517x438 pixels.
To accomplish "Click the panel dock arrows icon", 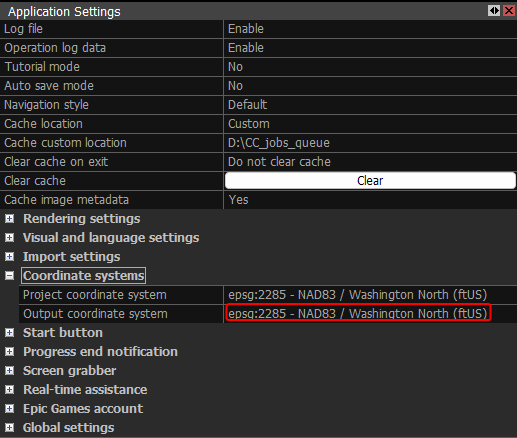I will coord(494,11).
